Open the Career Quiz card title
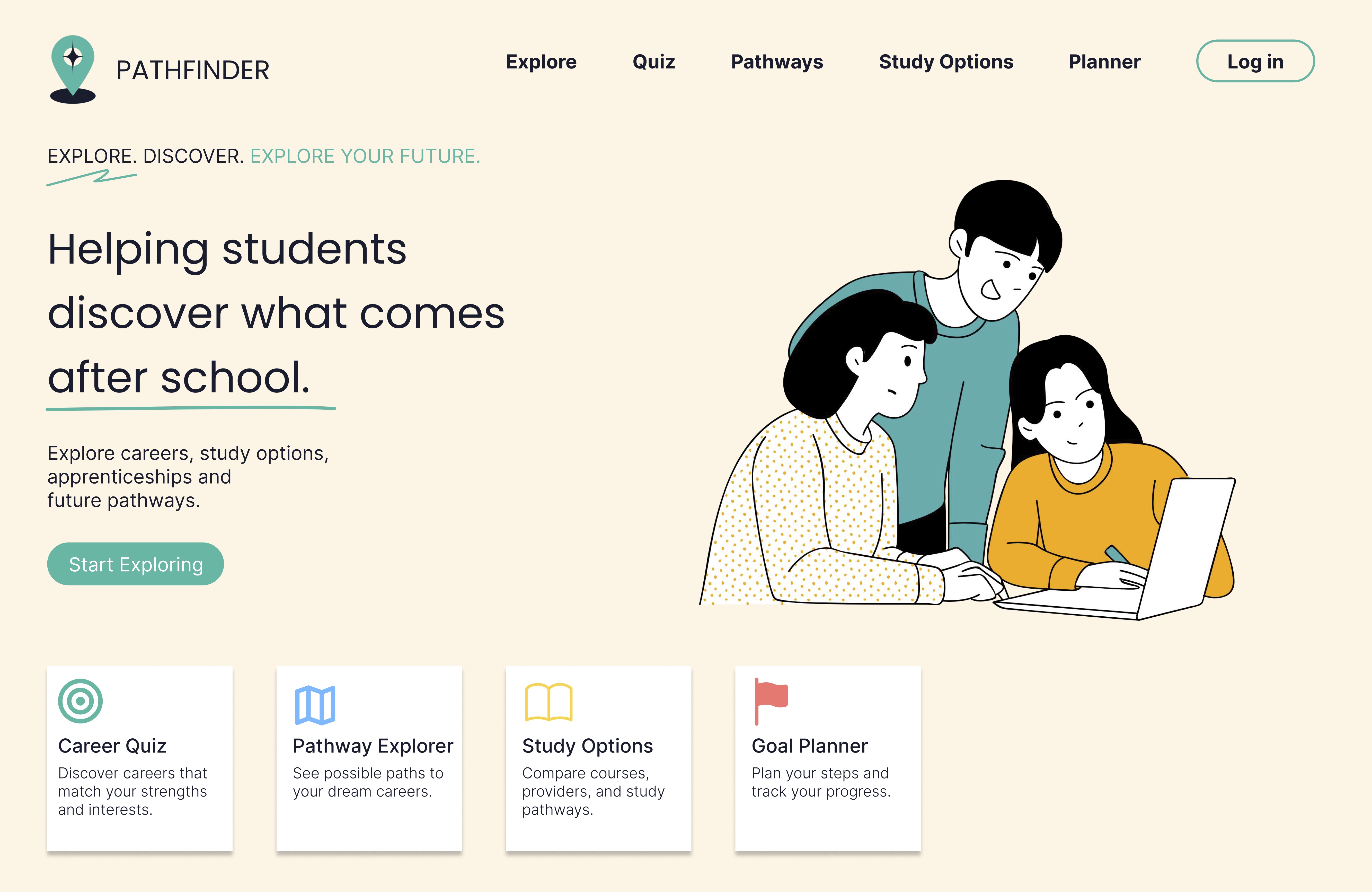 [x=112, y=746]
